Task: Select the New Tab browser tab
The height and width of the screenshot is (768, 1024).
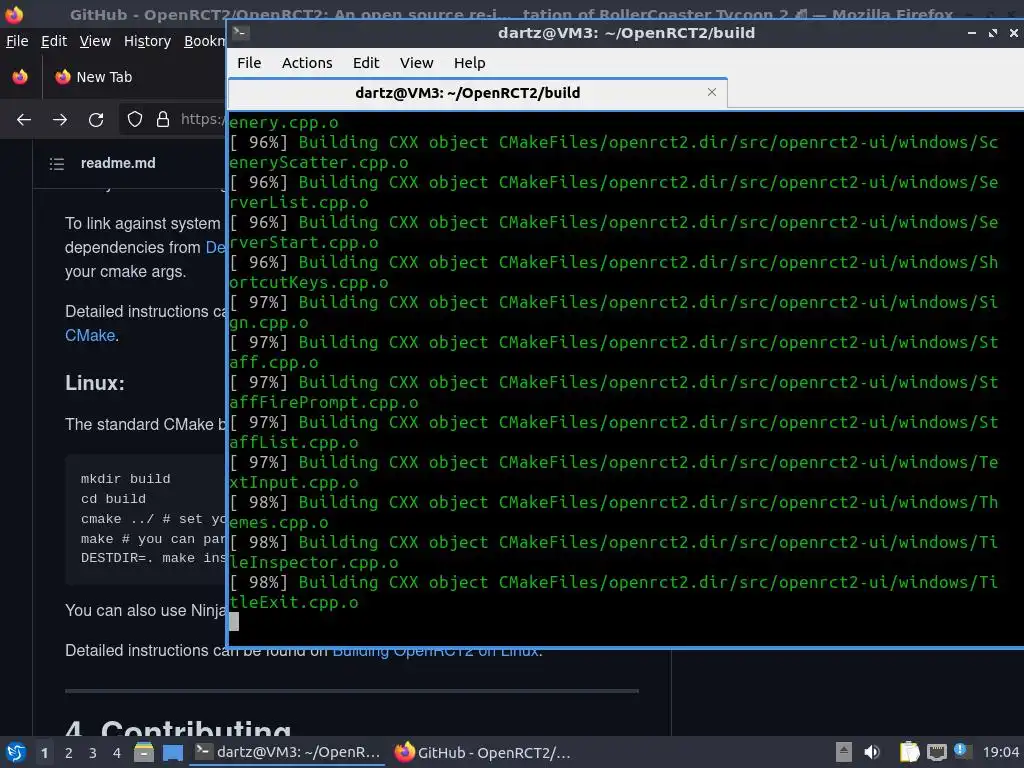Action: tap(103, 77)
